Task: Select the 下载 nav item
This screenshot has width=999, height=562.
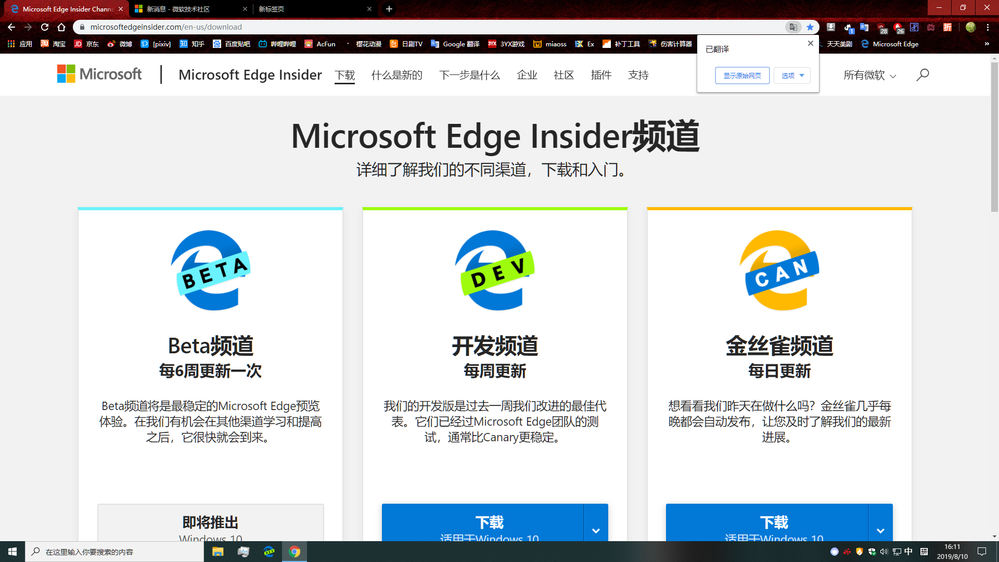Action: [345, 75]
